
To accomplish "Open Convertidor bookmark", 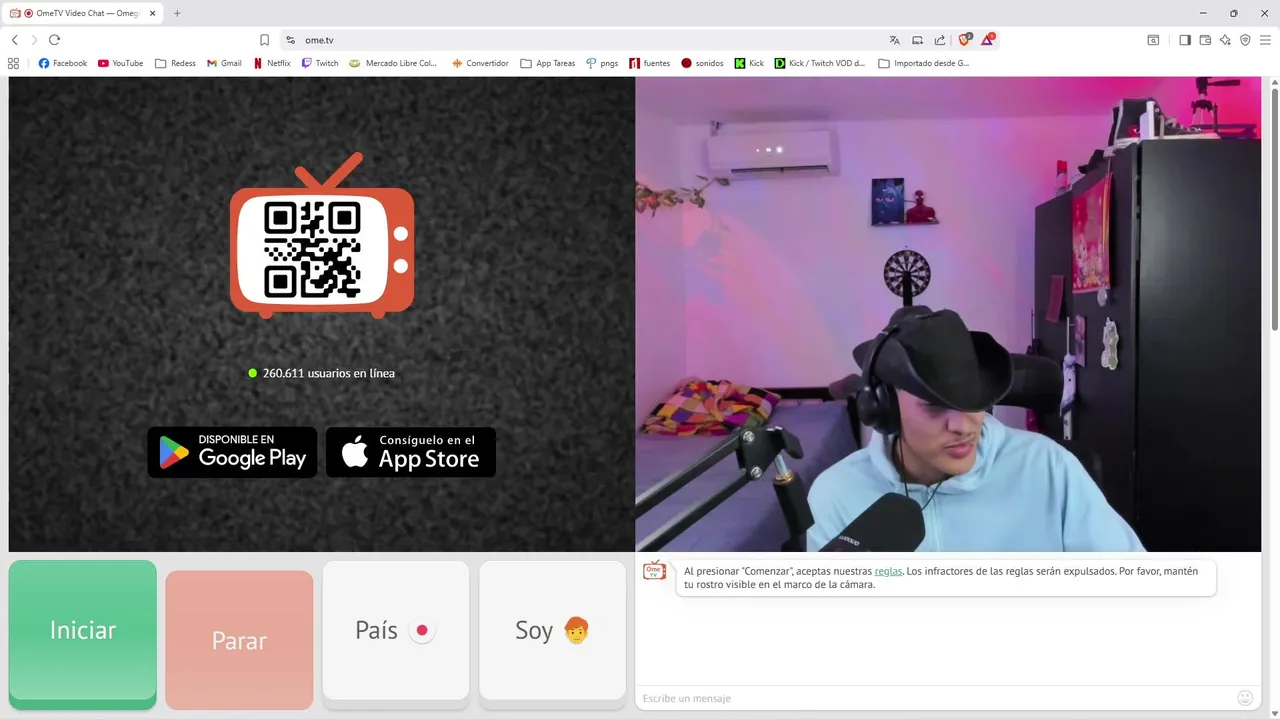I will pos(480,63).
